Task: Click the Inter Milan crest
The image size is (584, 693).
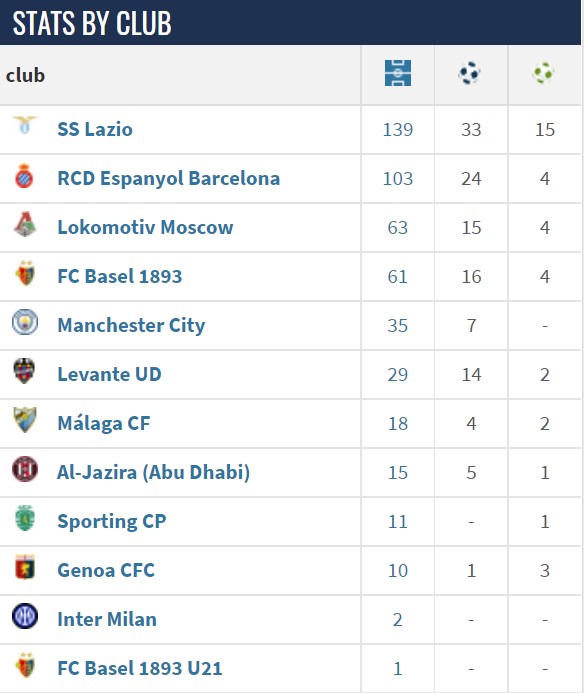Action: (25, 616)
